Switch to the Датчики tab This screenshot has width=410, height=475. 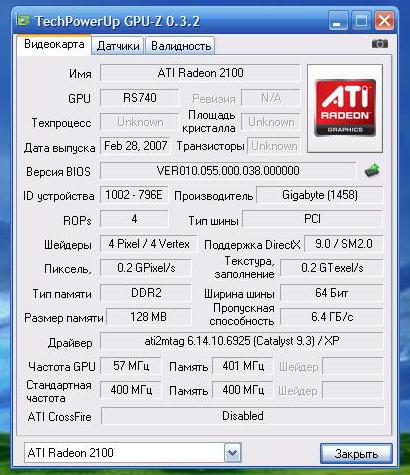118,46
